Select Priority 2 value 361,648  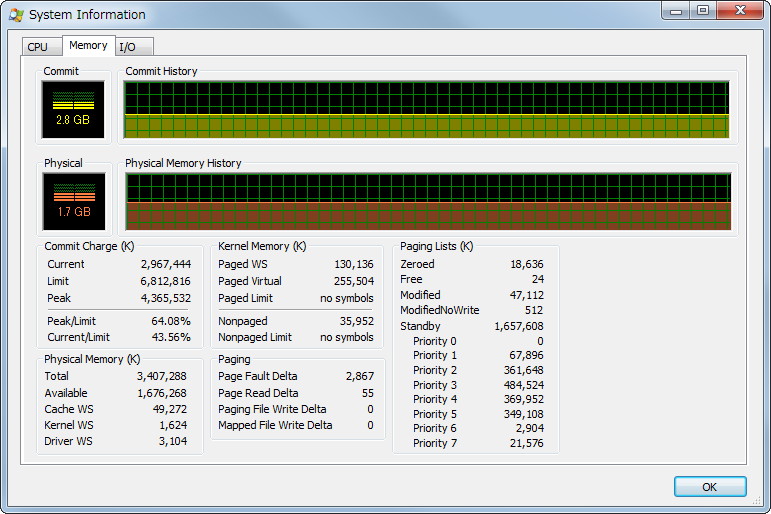pyautogui.click(x=524, y=370)
